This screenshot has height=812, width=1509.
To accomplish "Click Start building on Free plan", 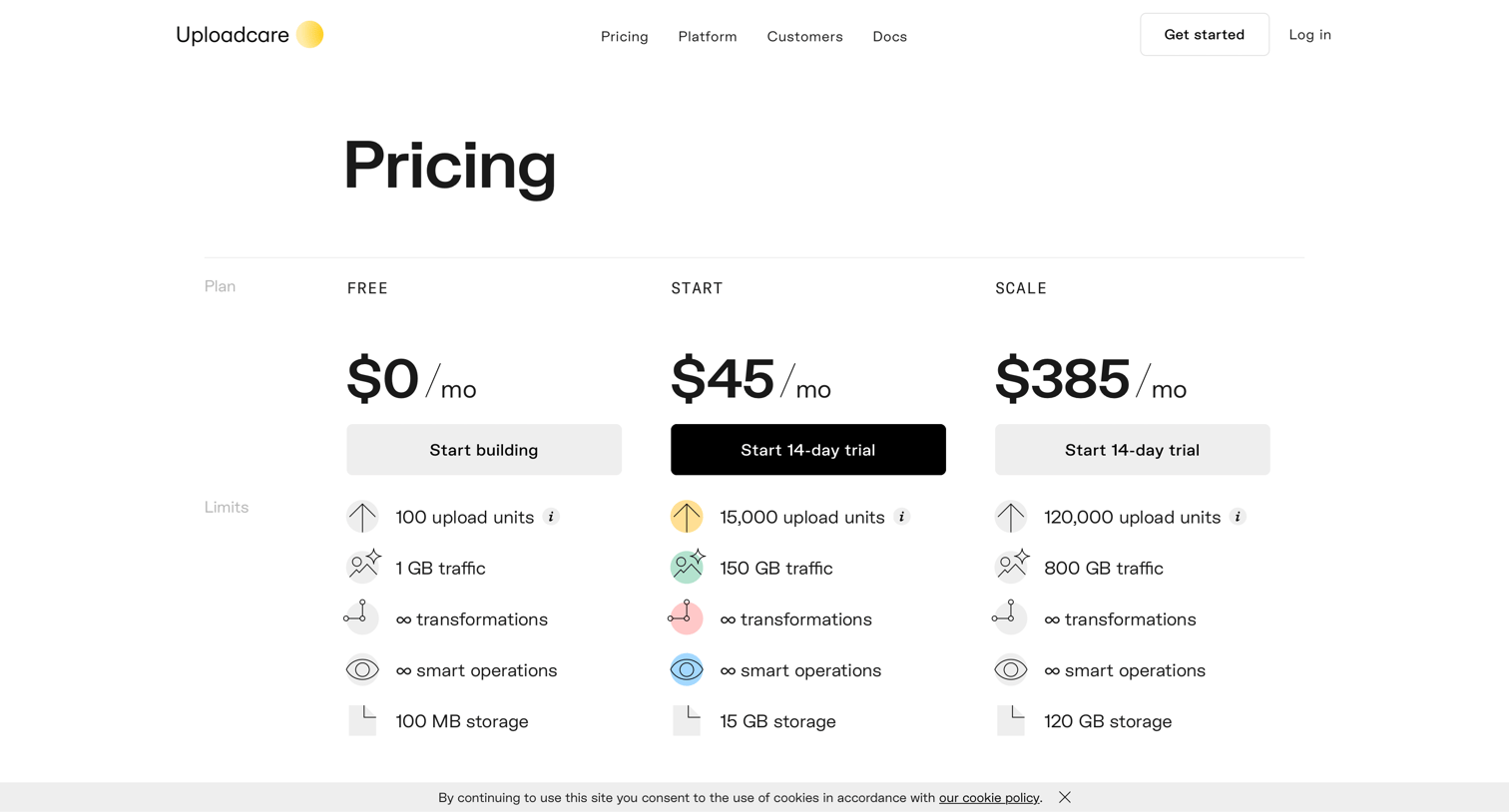I will (484, 450).
